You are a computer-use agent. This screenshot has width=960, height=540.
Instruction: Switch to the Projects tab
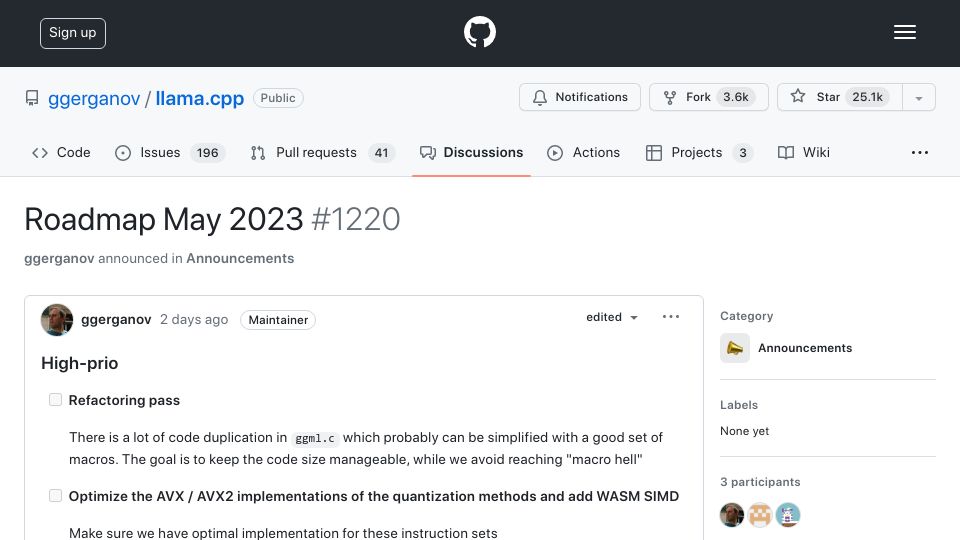coord(699,152)
